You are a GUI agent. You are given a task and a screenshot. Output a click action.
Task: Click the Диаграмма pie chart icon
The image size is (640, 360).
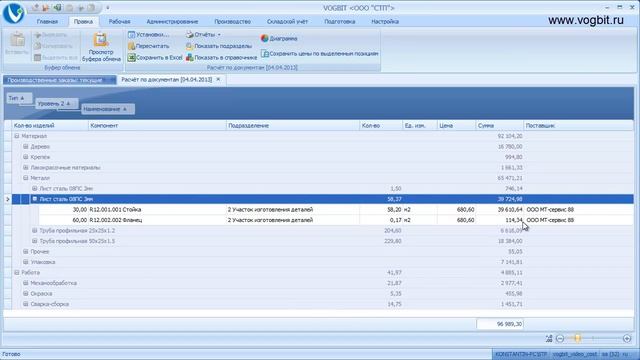click(264, 38)
